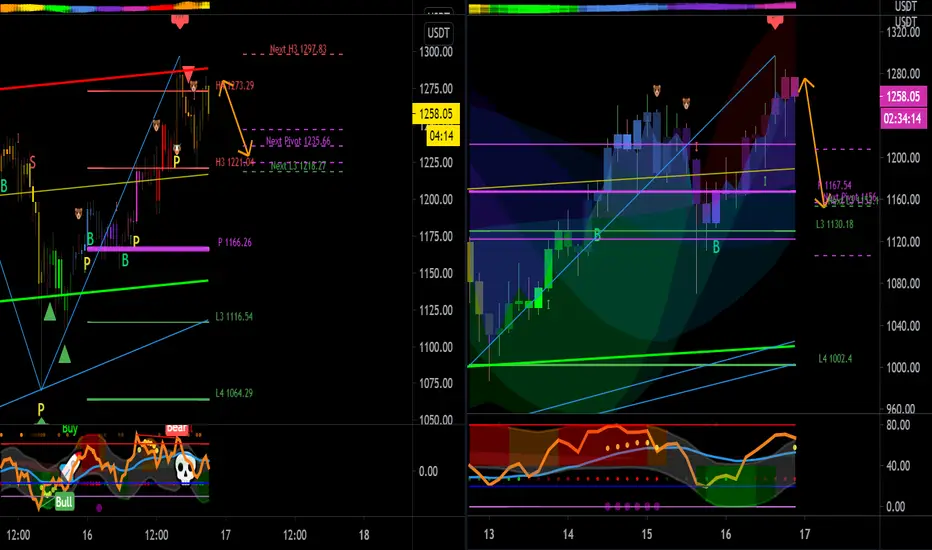Select the lower green up-triangle buy signal
This screenshot has height=550, width=932.
coord(64,355)
